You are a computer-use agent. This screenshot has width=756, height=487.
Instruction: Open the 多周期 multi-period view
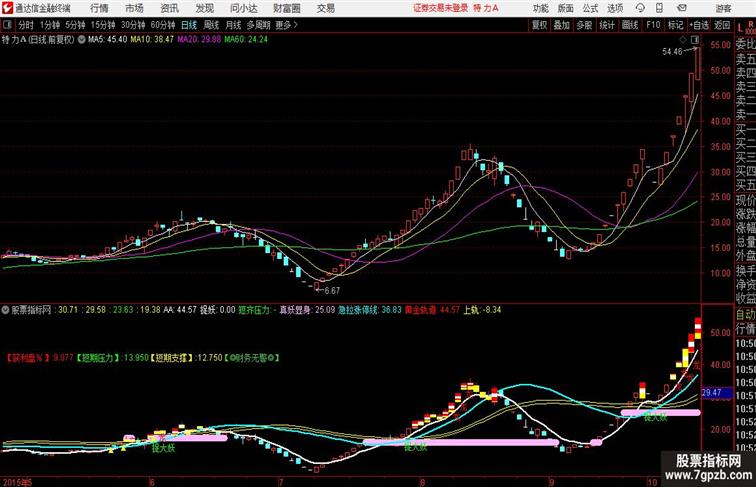point(258,25)
